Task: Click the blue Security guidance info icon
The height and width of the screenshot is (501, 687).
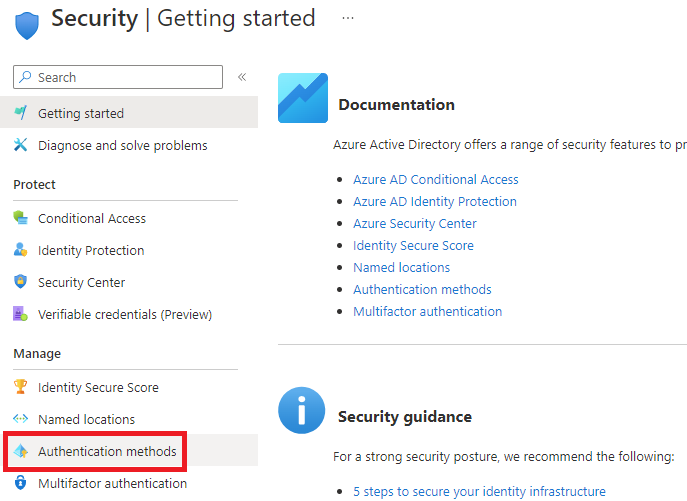Action: (x=301, y=410)
